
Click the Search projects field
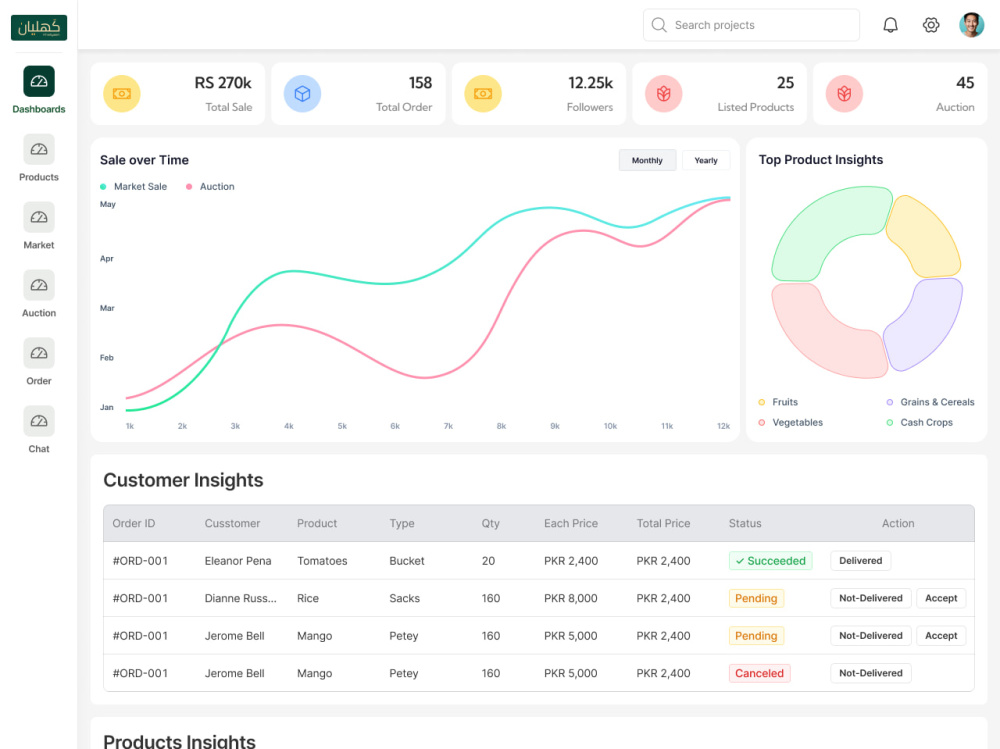(751, 25)
